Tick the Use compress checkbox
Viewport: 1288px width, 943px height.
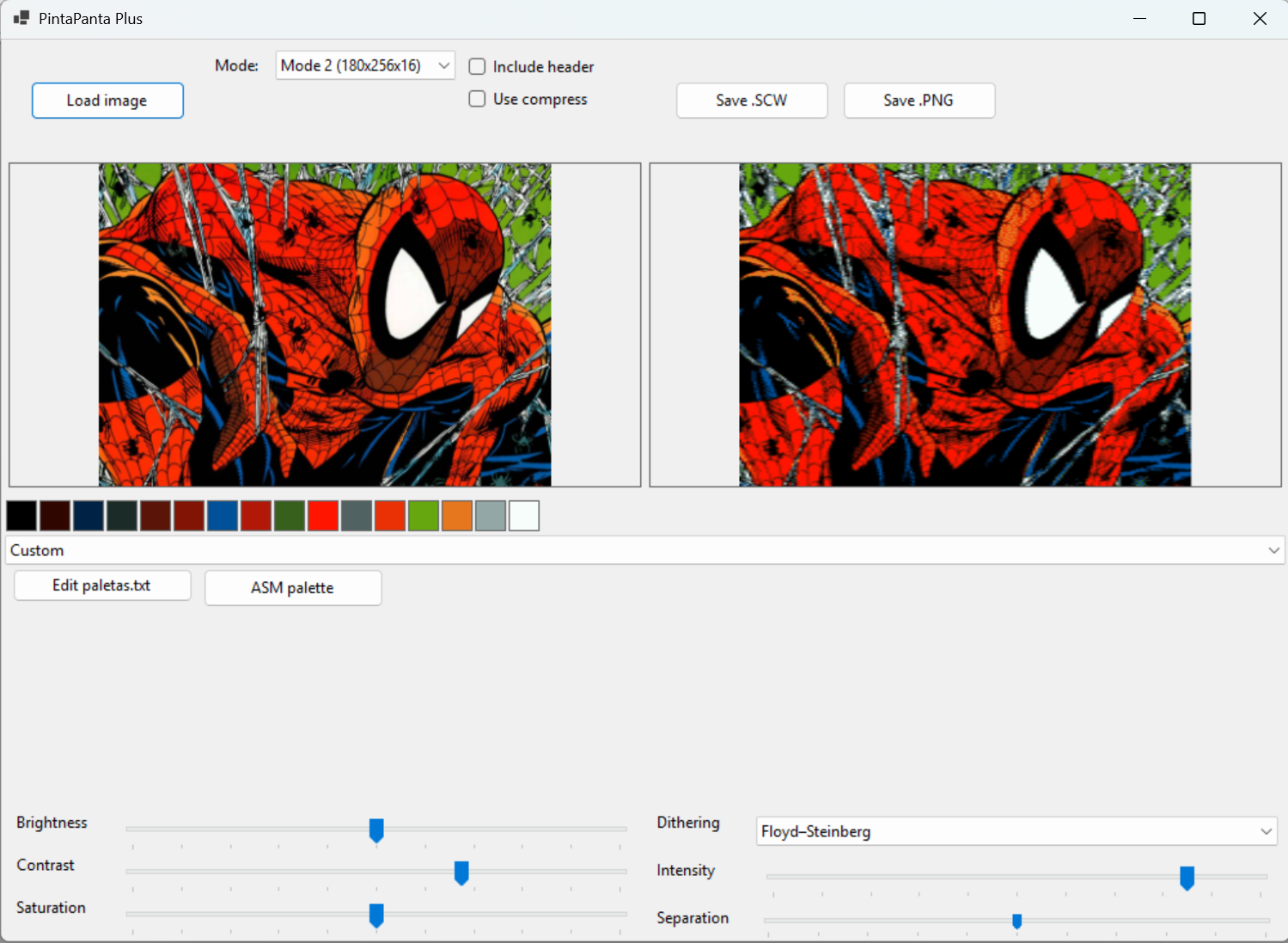(477, 99)
